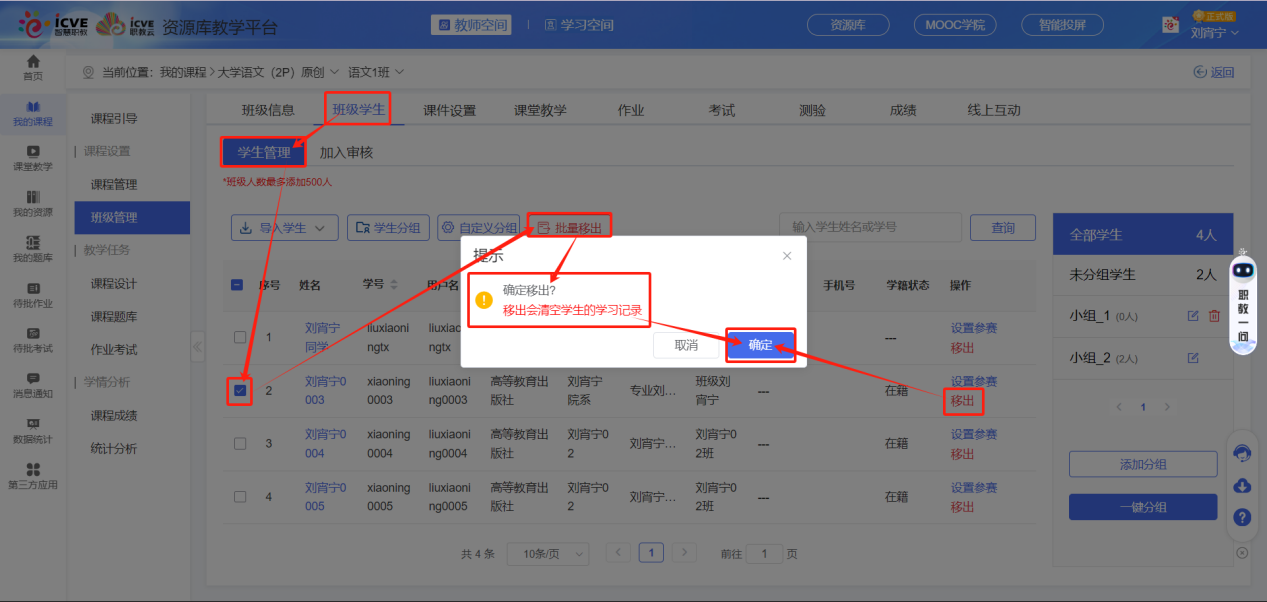Select all students via header checkbox
1267x602 pixels.
236,285
